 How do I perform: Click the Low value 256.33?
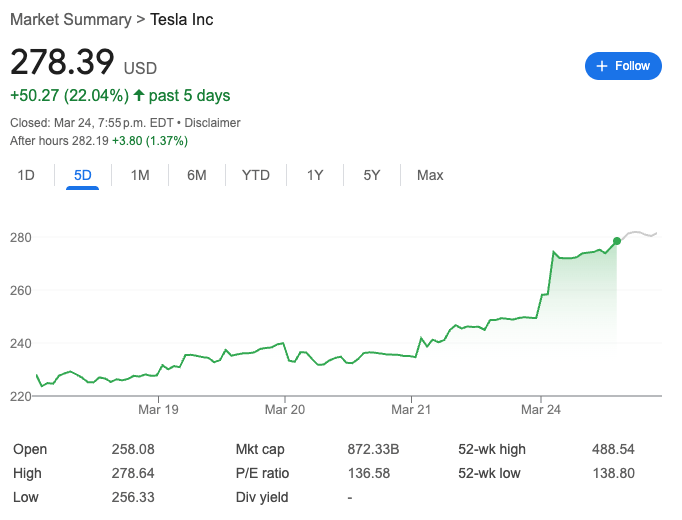coord(133,497)
